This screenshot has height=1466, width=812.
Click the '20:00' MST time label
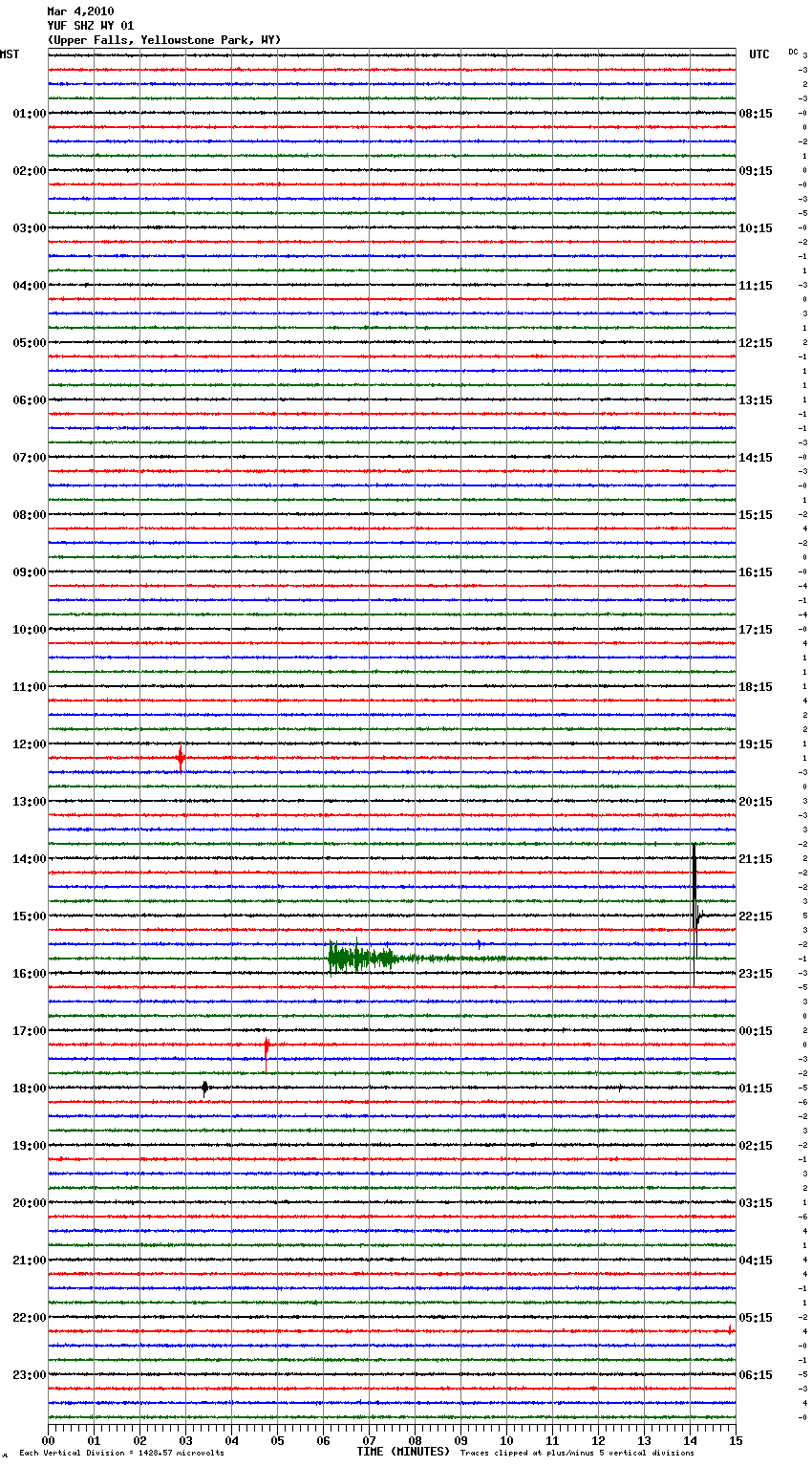tap(30, 1203)
